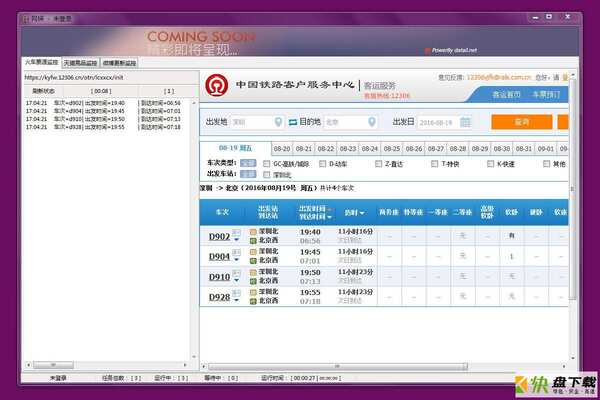600x400 pixels.
Task: Click the ticket price icon beside D904
Action: [236, 252]
